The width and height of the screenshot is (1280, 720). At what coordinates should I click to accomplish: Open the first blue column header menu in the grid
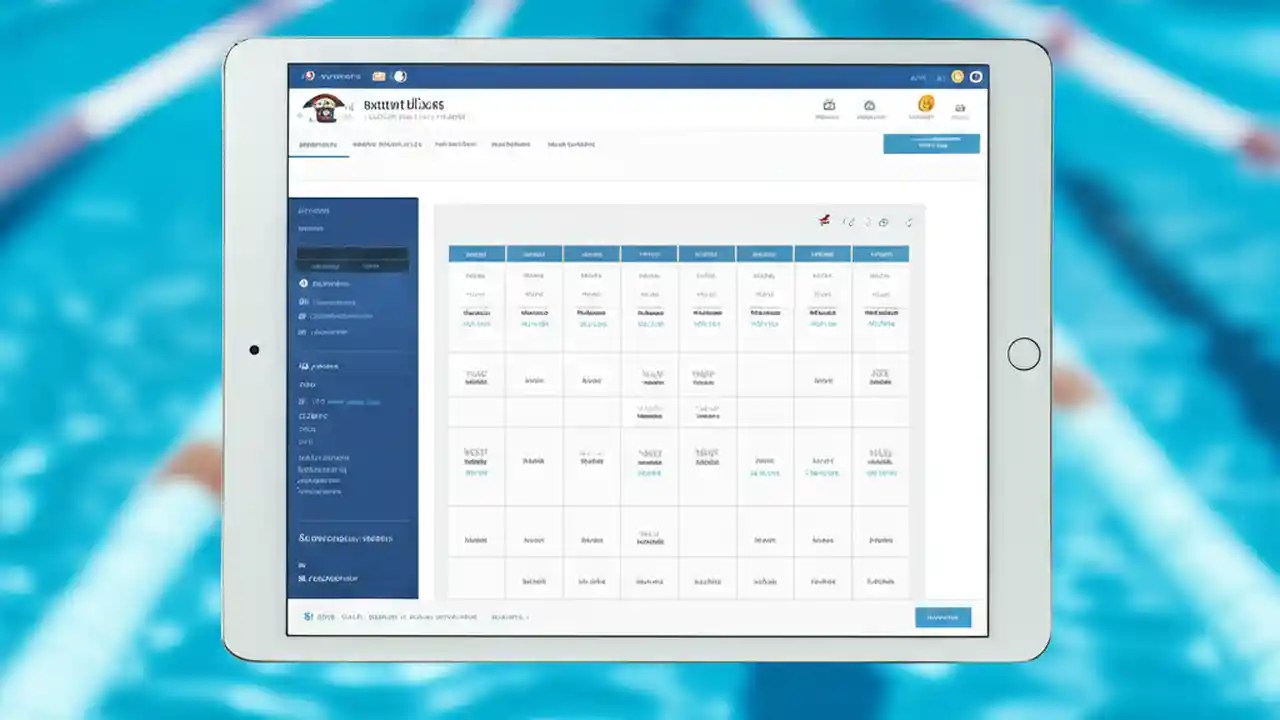click(476, 253)
